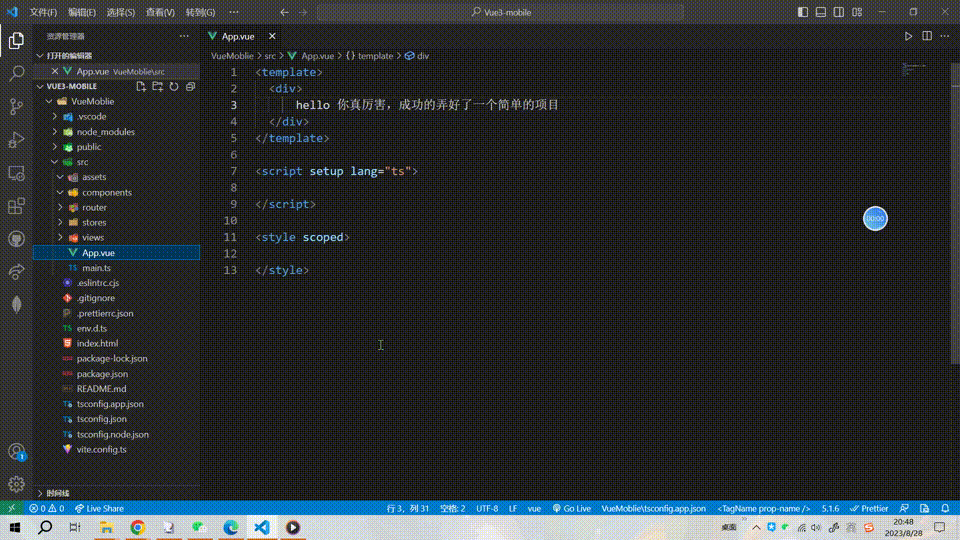Open the Extensions view
Screen dimensions: 960x540
click(x=17, y=206)
